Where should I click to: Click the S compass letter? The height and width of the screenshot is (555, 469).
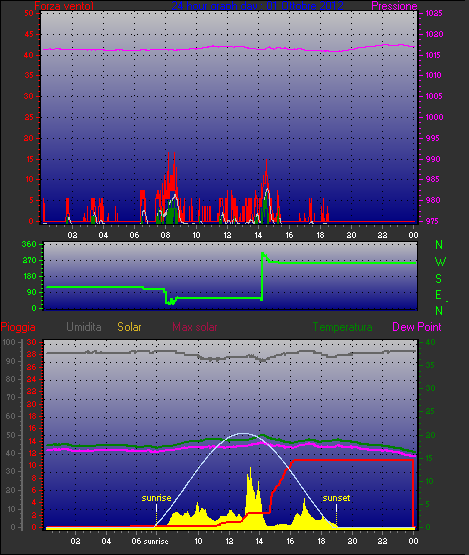[x=439, y=279]
